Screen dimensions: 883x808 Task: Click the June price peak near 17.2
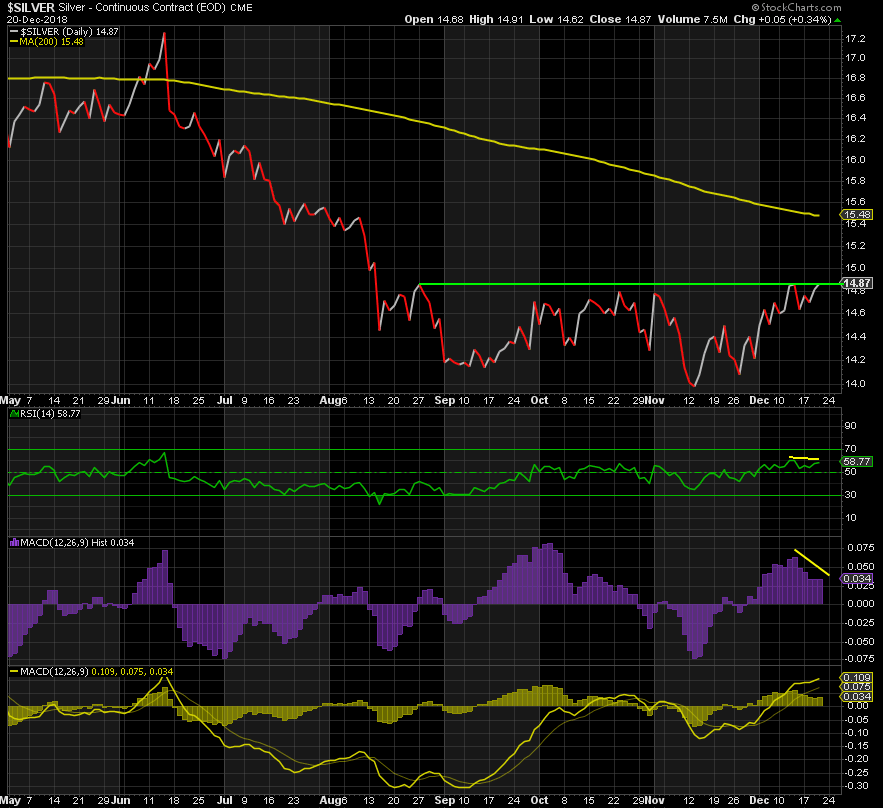(163, 34)
